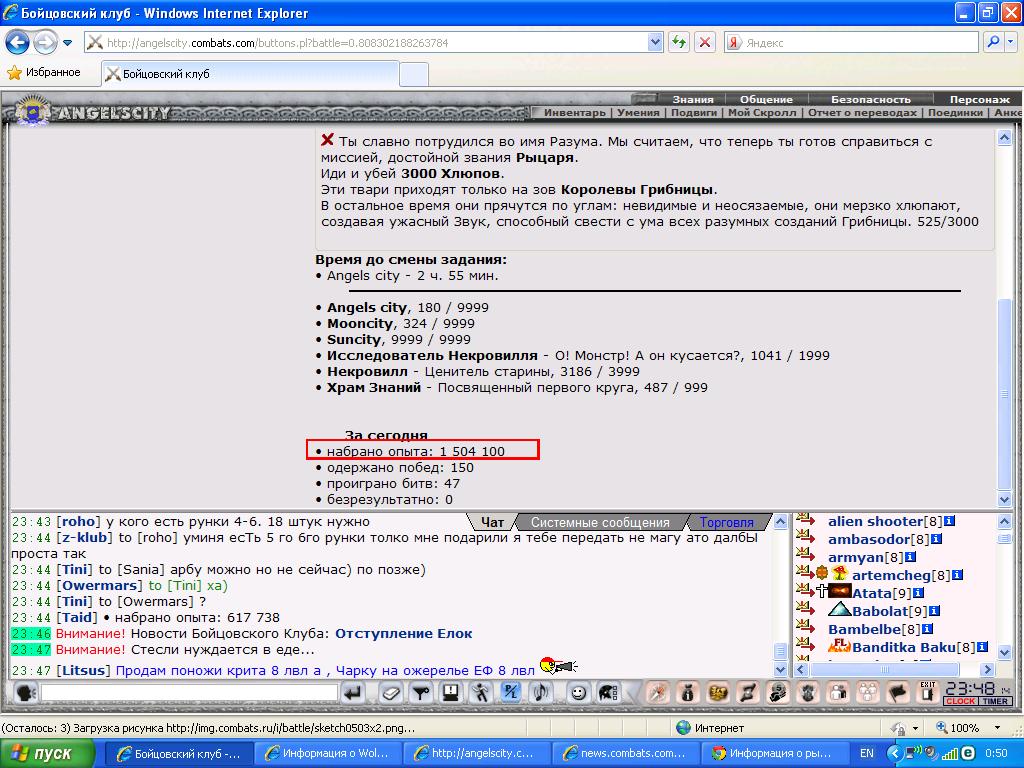The width and height of the screenshot is (1024, 768).
Task: Open info icon next to ambasodor
Action: point(936,539)
